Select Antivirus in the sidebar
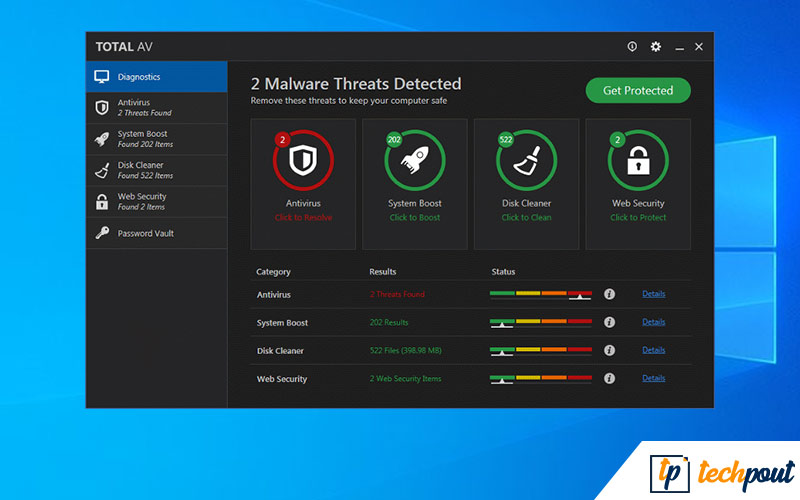 coord(156,107)
